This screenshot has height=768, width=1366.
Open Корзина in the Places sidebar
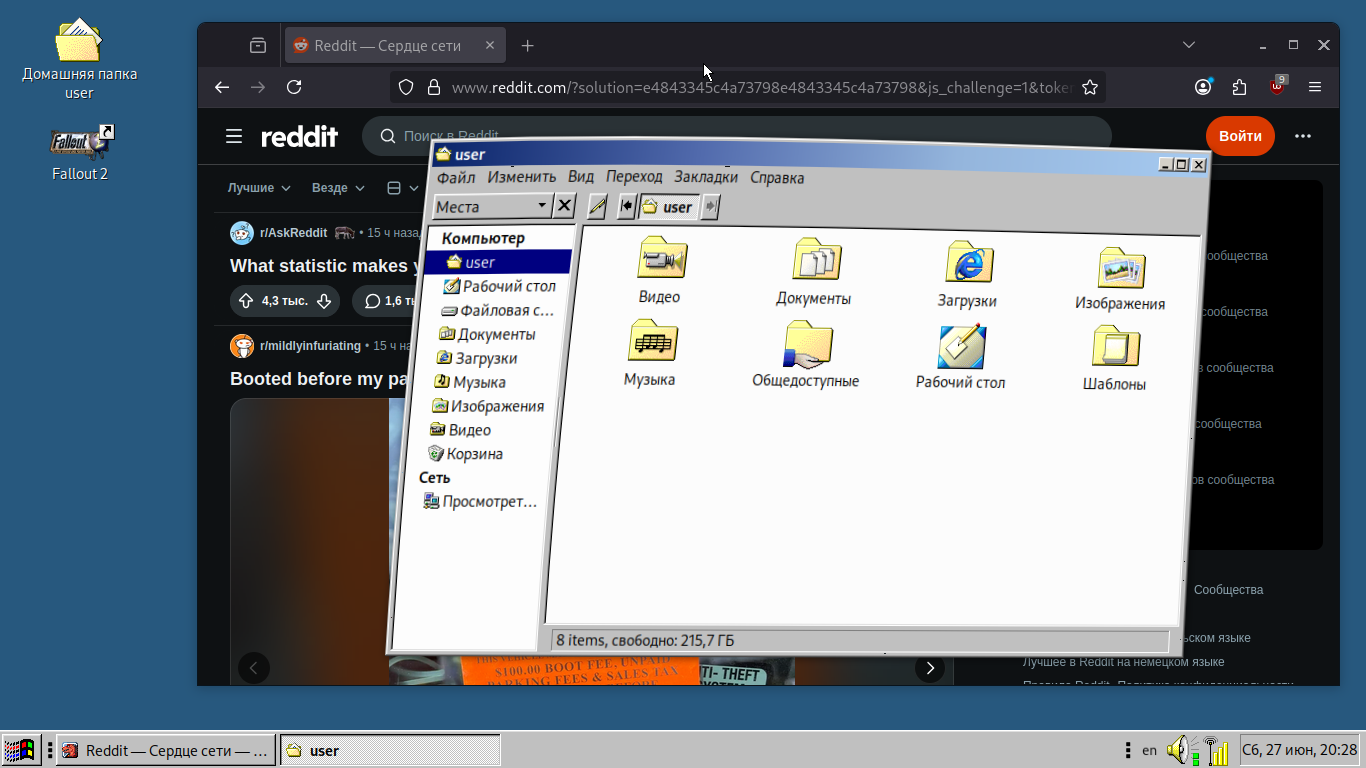coord(465,454)
